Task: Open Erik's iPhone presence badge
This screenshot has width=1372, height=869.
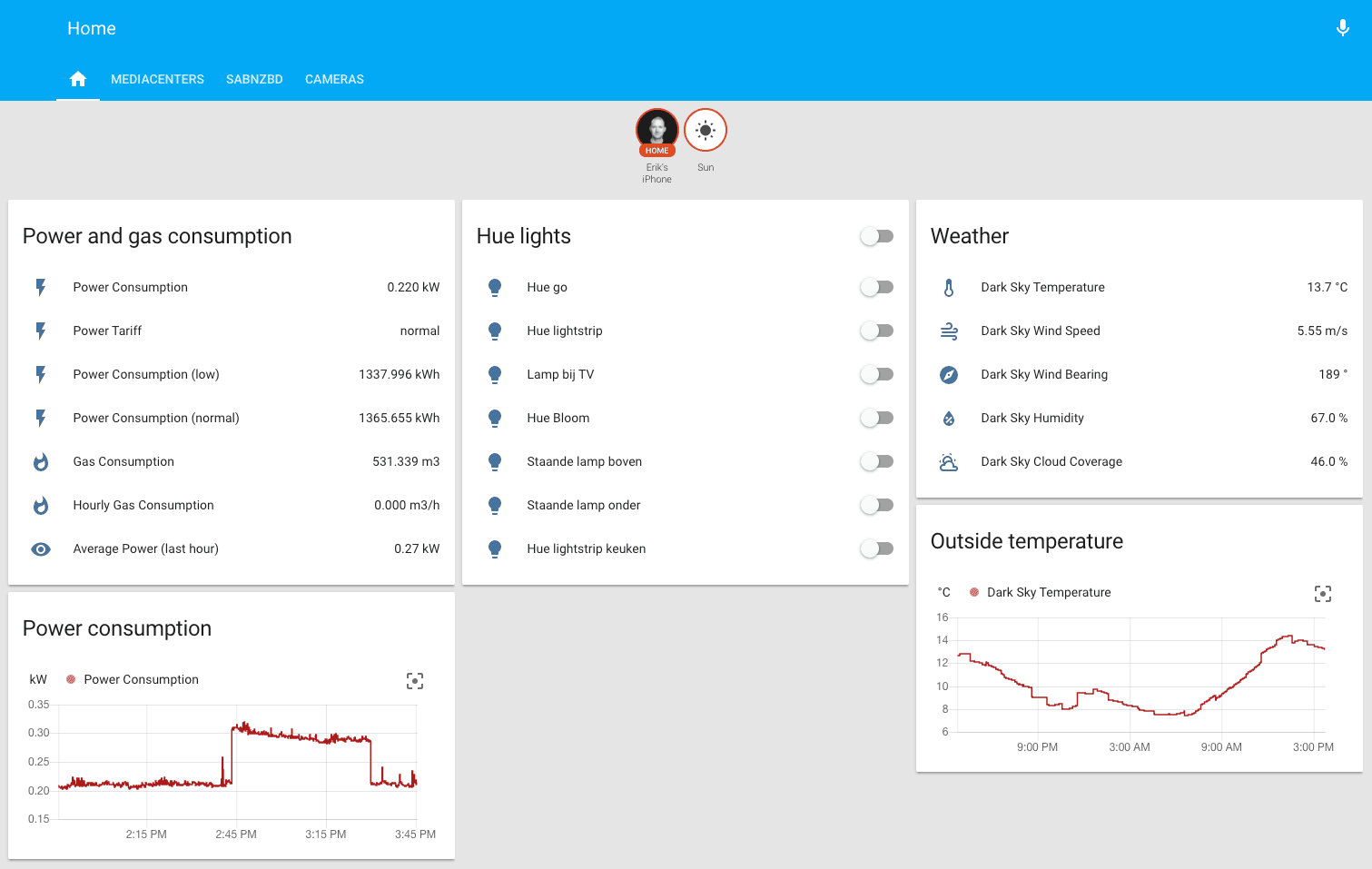Action: pyautogui.click(x=656, y=130)
